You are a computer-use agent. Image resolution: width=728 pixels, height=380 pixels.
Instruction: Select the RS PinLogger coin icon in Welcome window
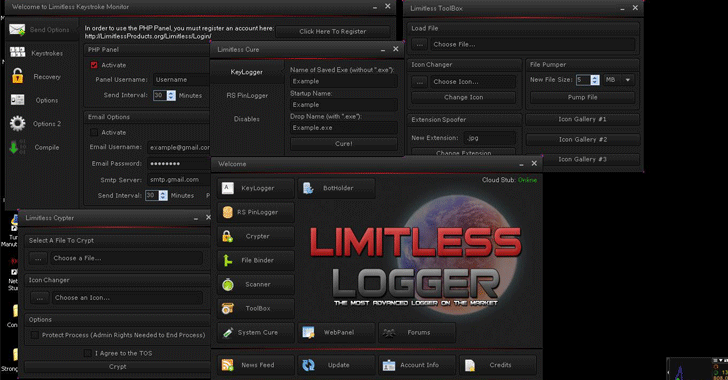(x=228, y=212)
